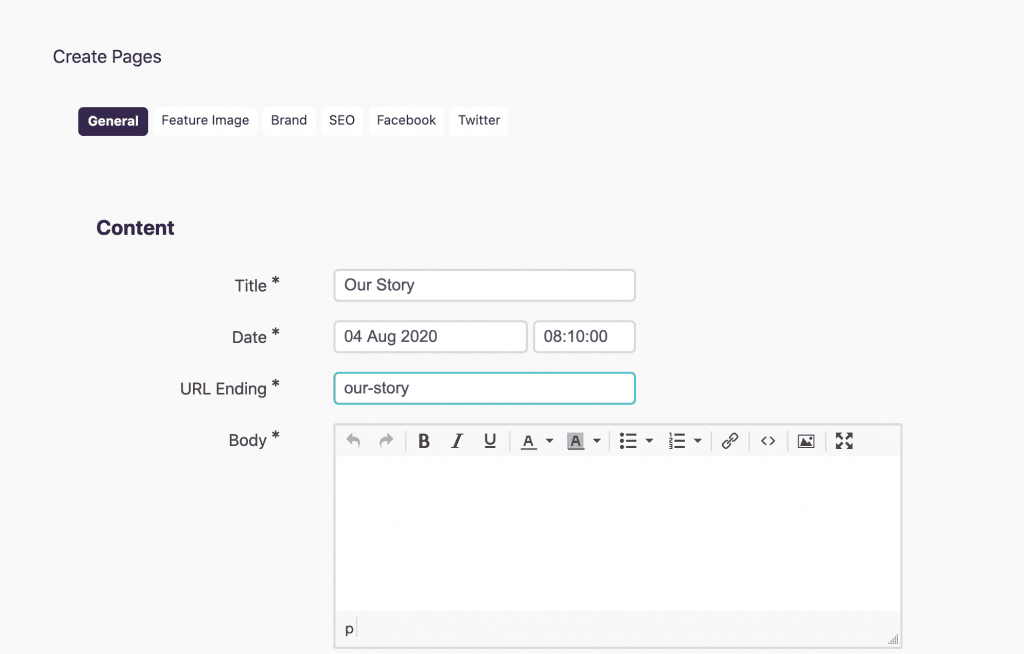The width and height of the screenshot is (1024, 654).
Task: Open the background color dropdown arrow
Action: [x=596, y=441]
